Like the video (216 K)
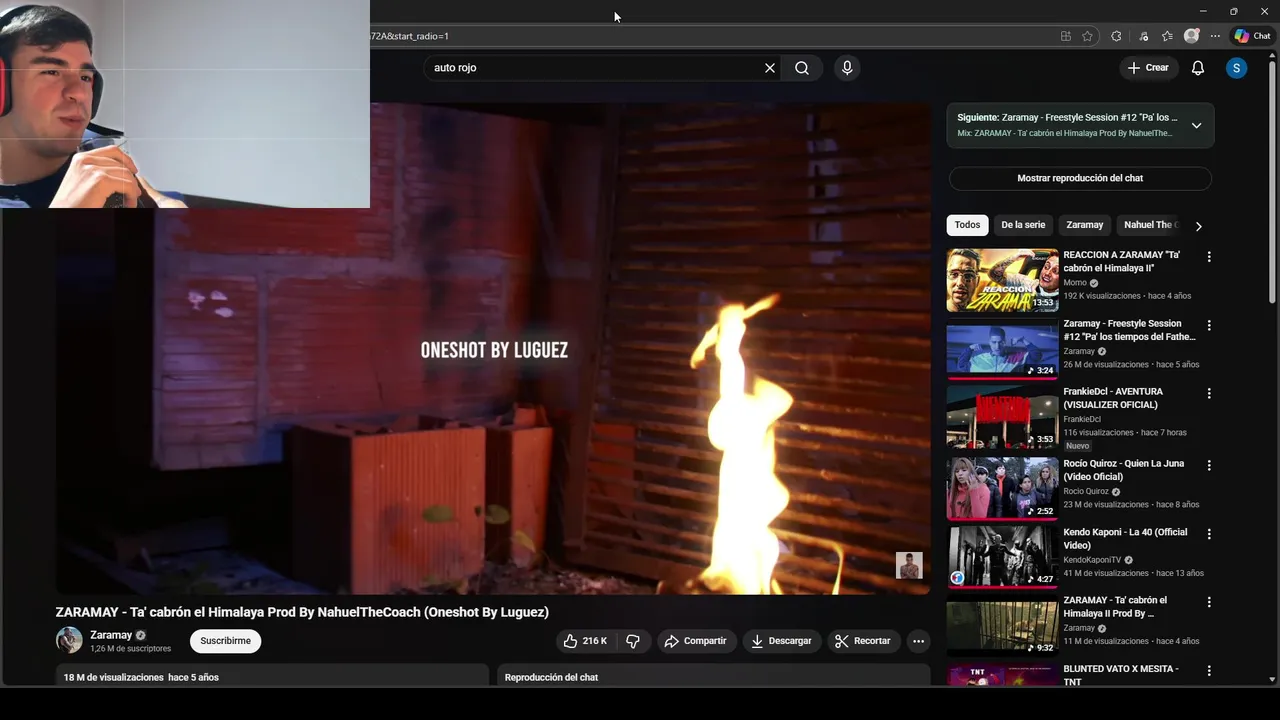This screenshot has width=1280, height=720. [585, 641]
